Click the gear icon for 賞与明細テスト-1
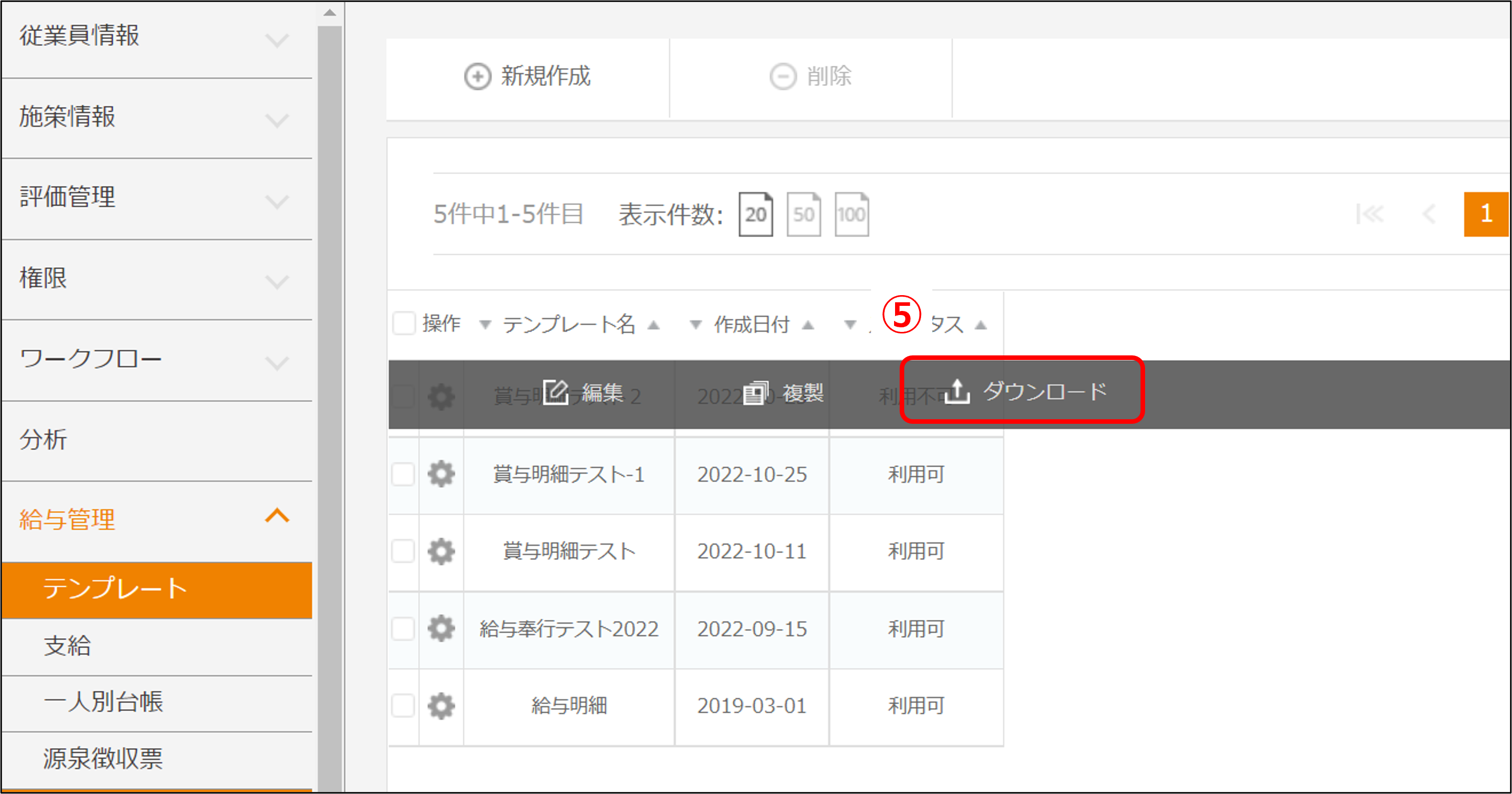This screenshot has width=1512, height=794. point(441,474)
